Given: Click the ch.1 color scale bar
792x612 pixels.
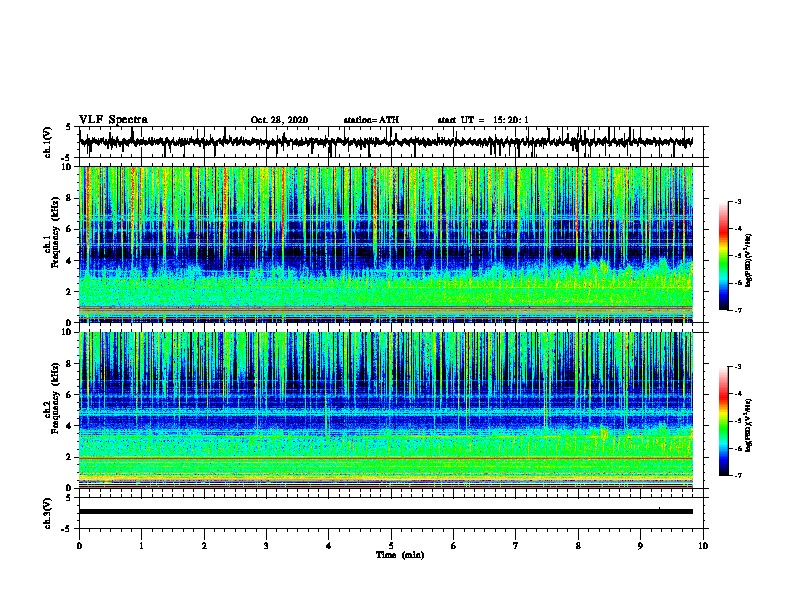Looking at the screenshot, I should pyautogui.click(x=724, y=256).
